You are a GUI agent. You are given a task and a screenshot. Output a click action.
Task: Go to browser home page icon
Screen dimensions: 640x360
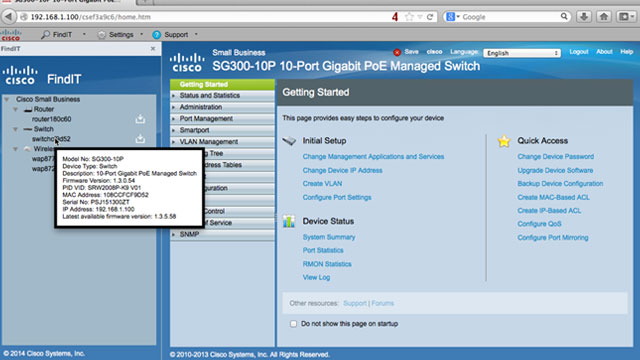tap(604, 17)
